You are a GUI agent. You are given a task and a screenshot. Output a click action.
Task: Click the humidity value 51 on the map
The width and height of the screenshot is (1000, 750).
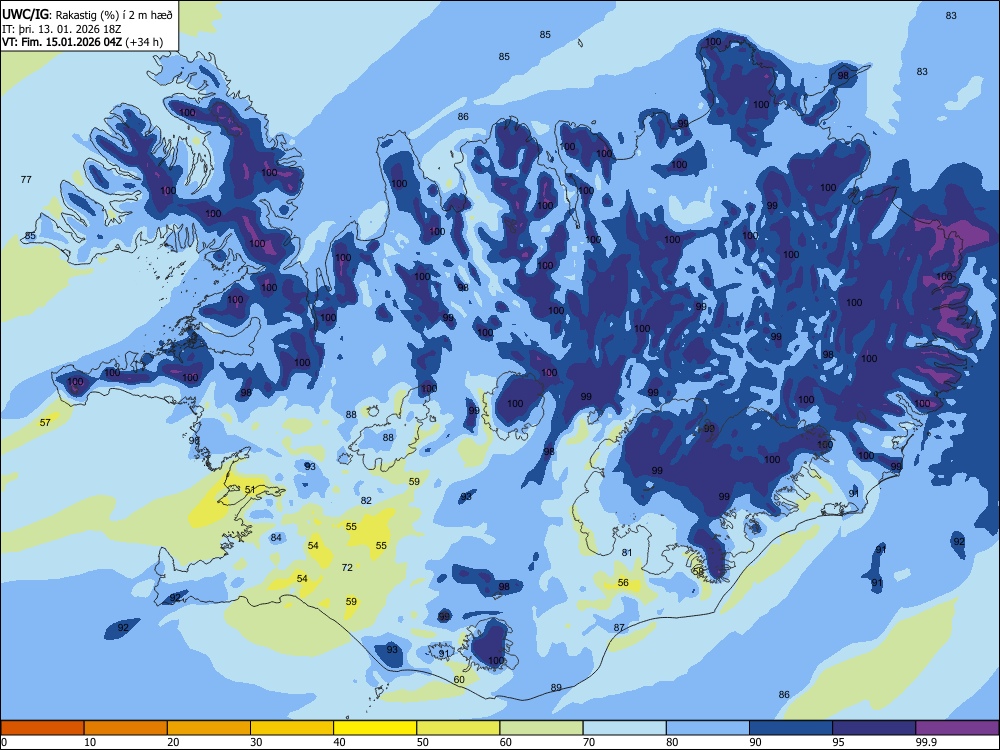pos(250,489)
